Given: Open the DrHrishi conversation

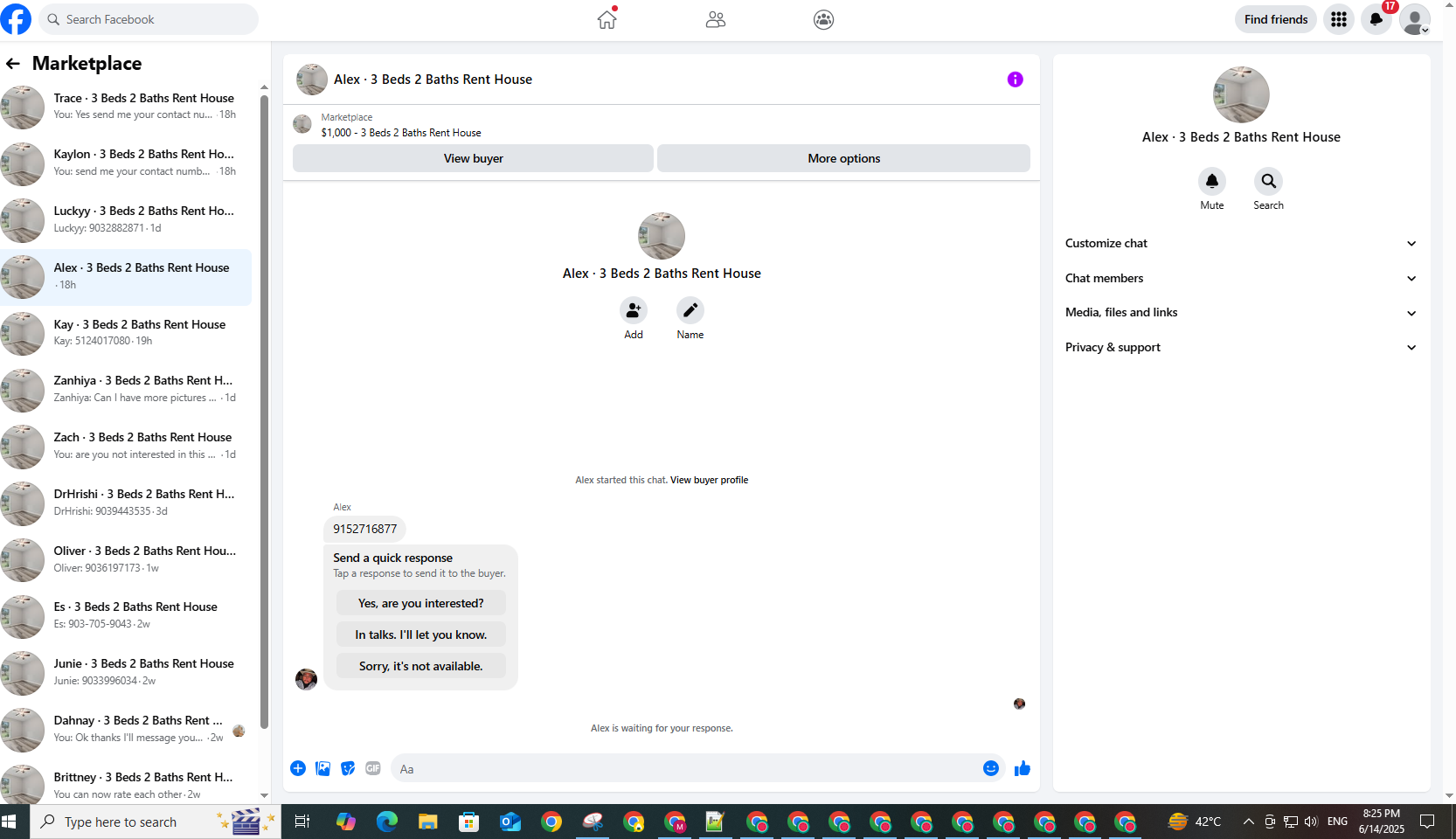Looking at the screenshot, I should (x=127, y=503).
